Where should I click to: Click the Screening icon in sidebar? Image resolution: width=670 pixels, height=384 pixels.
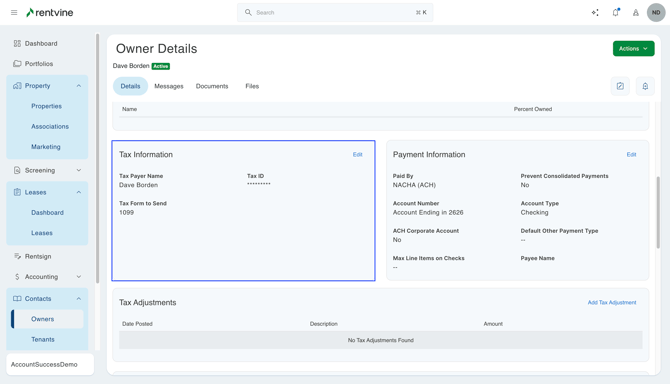[17, 170]
